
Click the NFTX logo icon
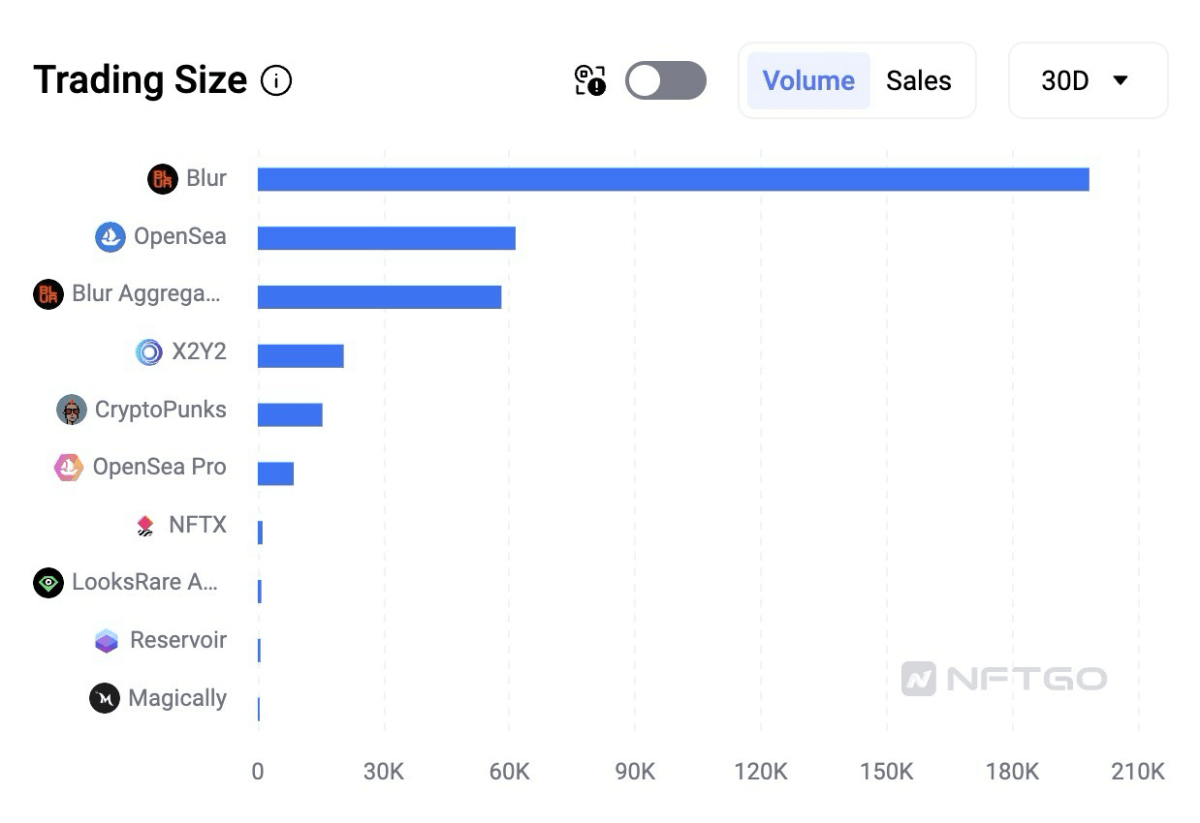[146, 526]
